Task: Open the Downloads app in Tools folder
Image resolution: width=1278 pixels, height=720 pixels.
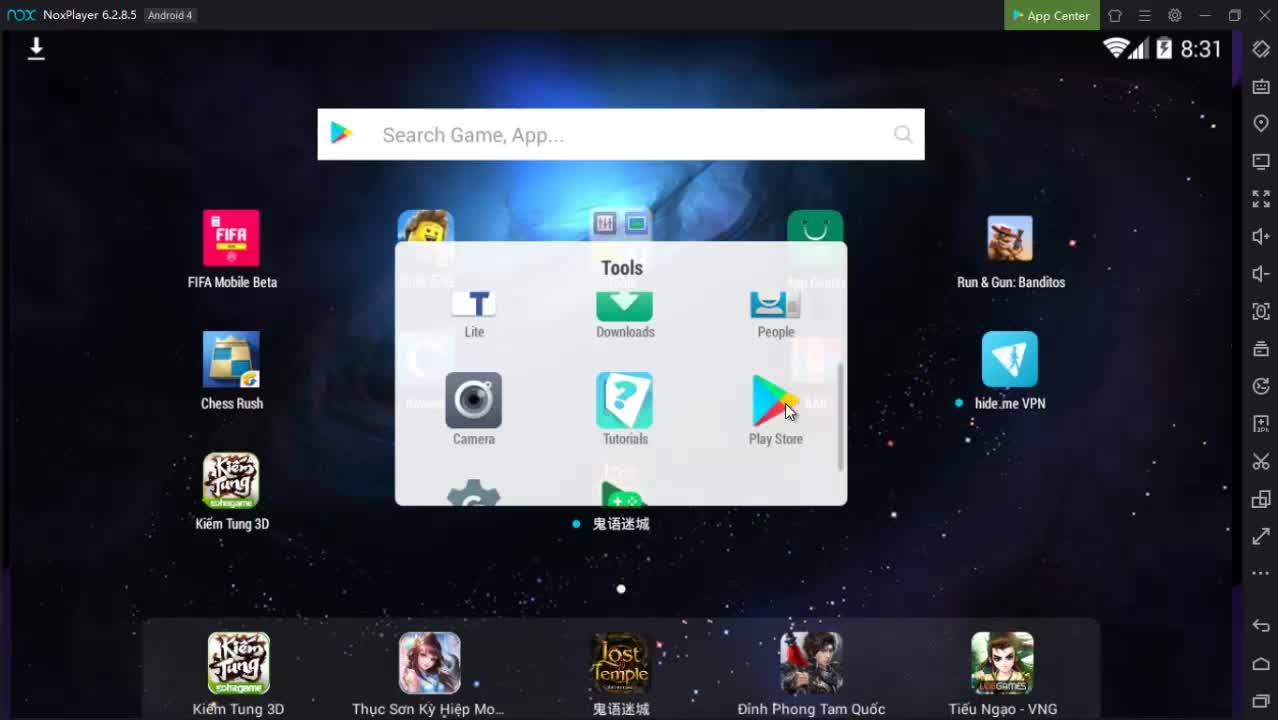Action: [x=625, y=306]
